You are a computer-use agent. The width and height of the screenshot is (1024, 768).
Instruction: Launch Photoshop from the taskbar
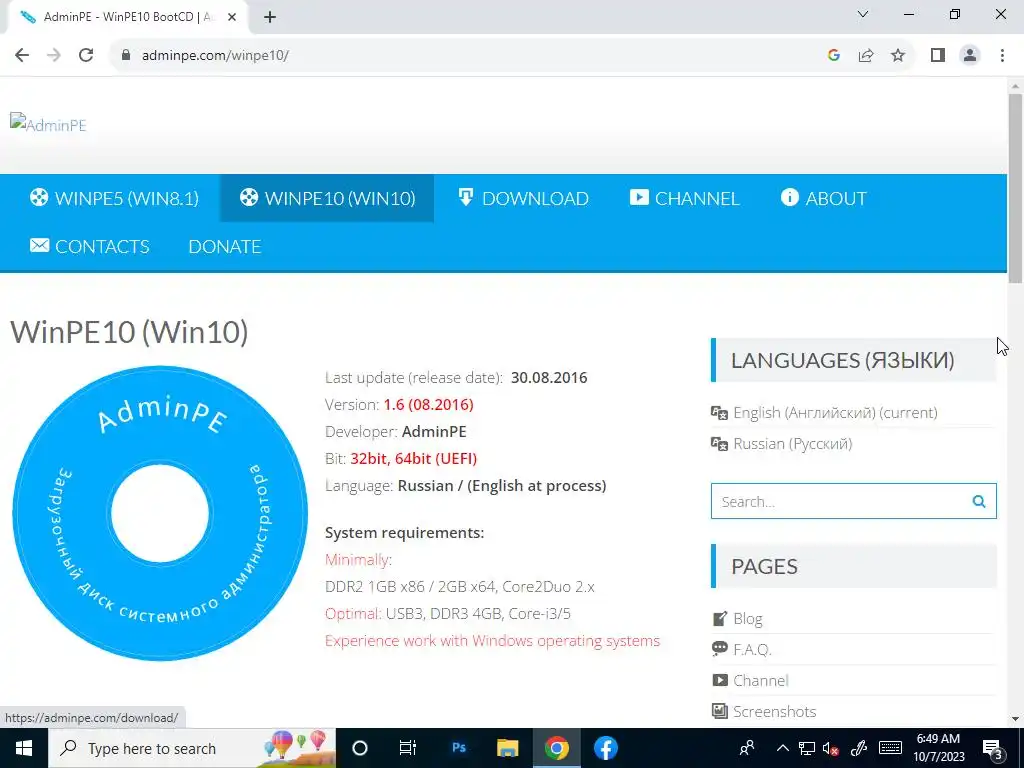coord(459,748)
